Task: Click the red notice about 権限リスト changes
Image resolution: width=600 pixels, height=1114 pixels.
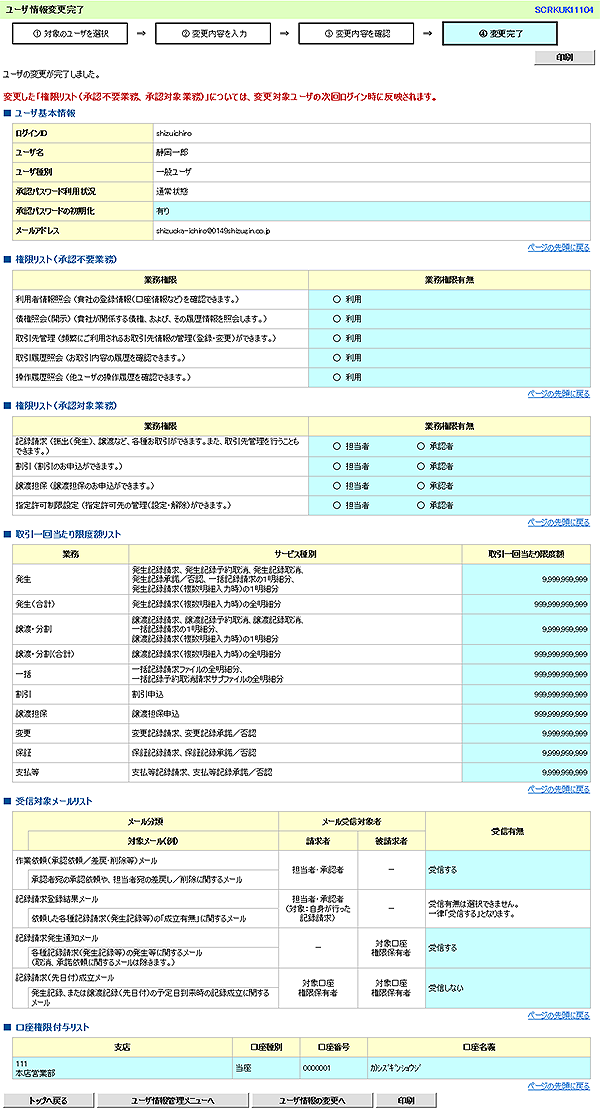Action: (220, 97)
